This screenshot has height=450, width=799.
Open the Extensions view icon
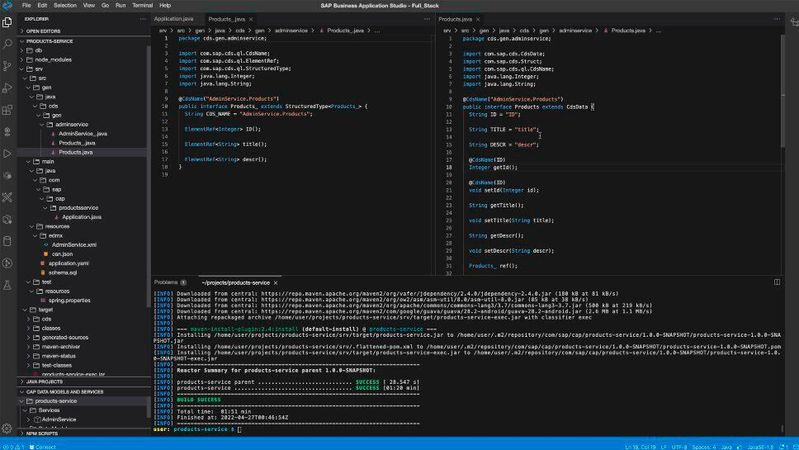coord(7,110)
